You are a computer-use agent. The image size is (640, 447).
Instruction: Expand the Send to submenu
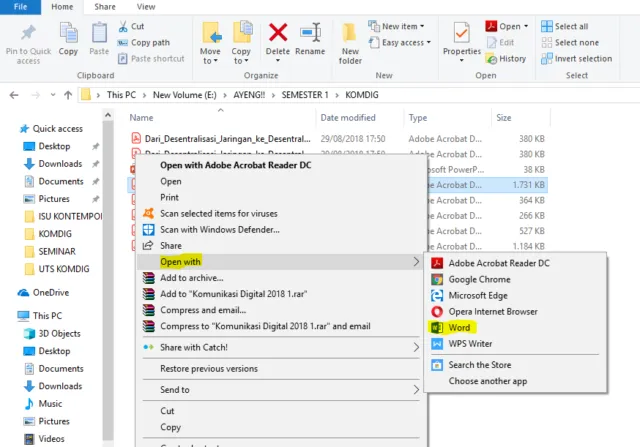coord(280,390)
